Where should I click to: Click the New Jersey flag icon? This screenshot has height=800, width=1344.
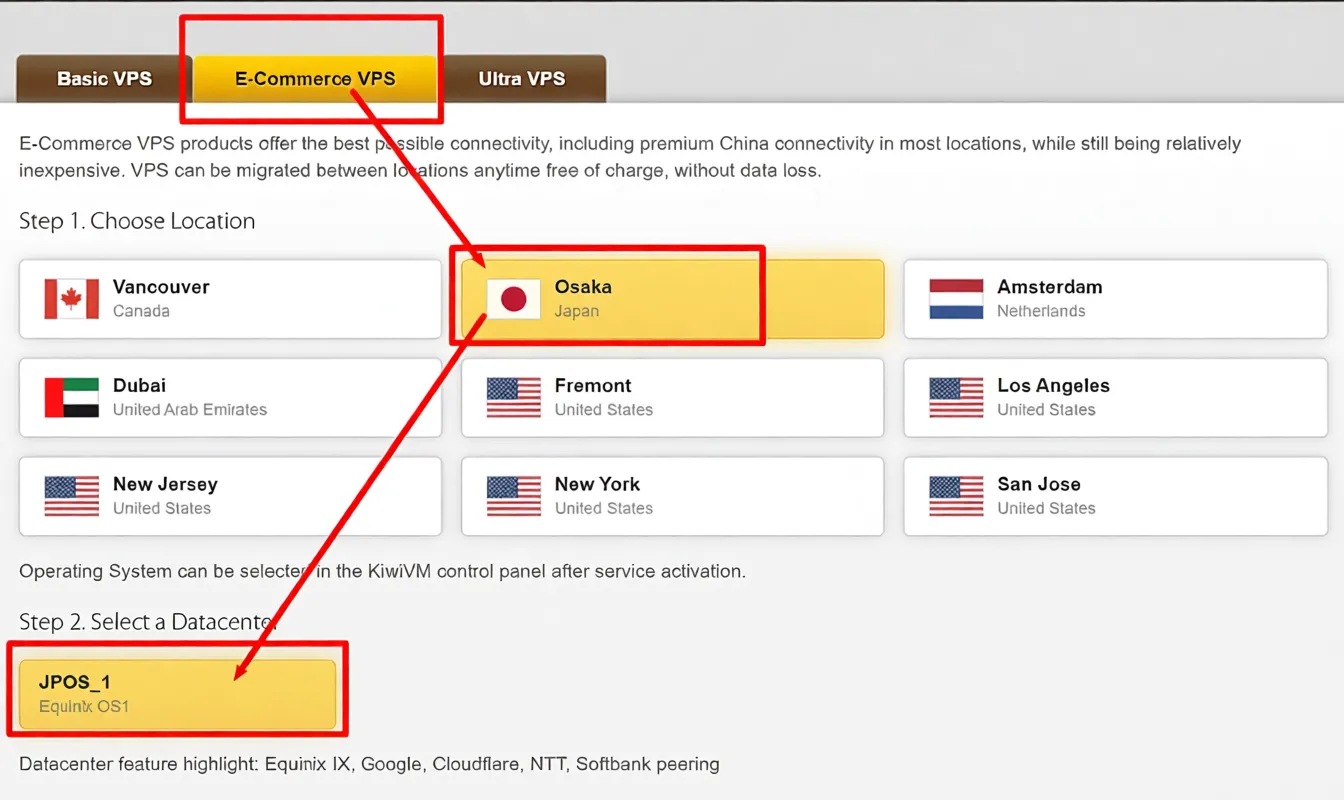(x=72, y=496)
